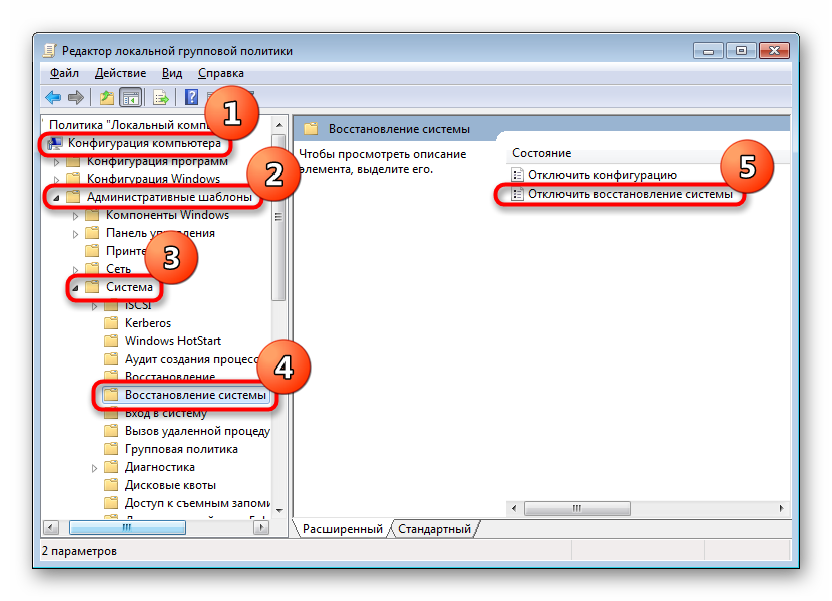
Task: Toggle the Show/Hide console tree icon
Action: pyautogui.click(x=131, y=97)
